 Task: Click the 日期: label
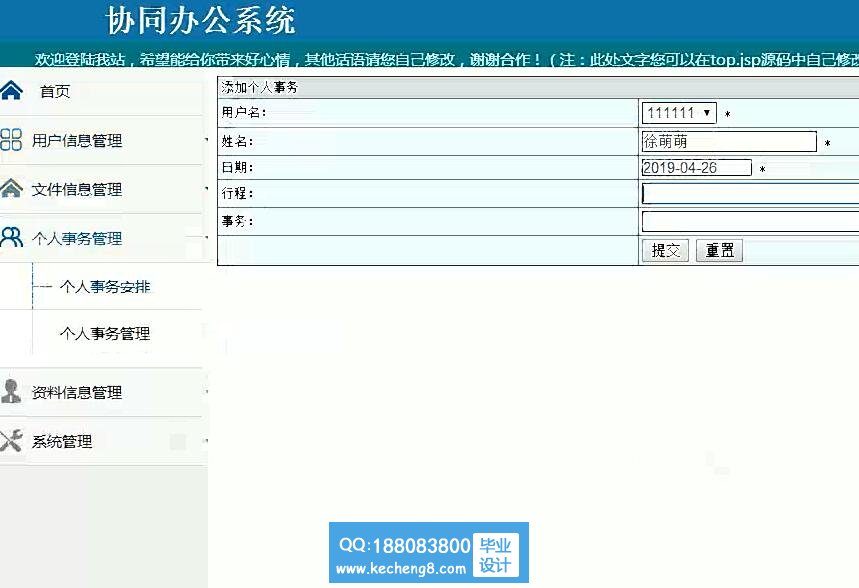(x=237, y=167)
